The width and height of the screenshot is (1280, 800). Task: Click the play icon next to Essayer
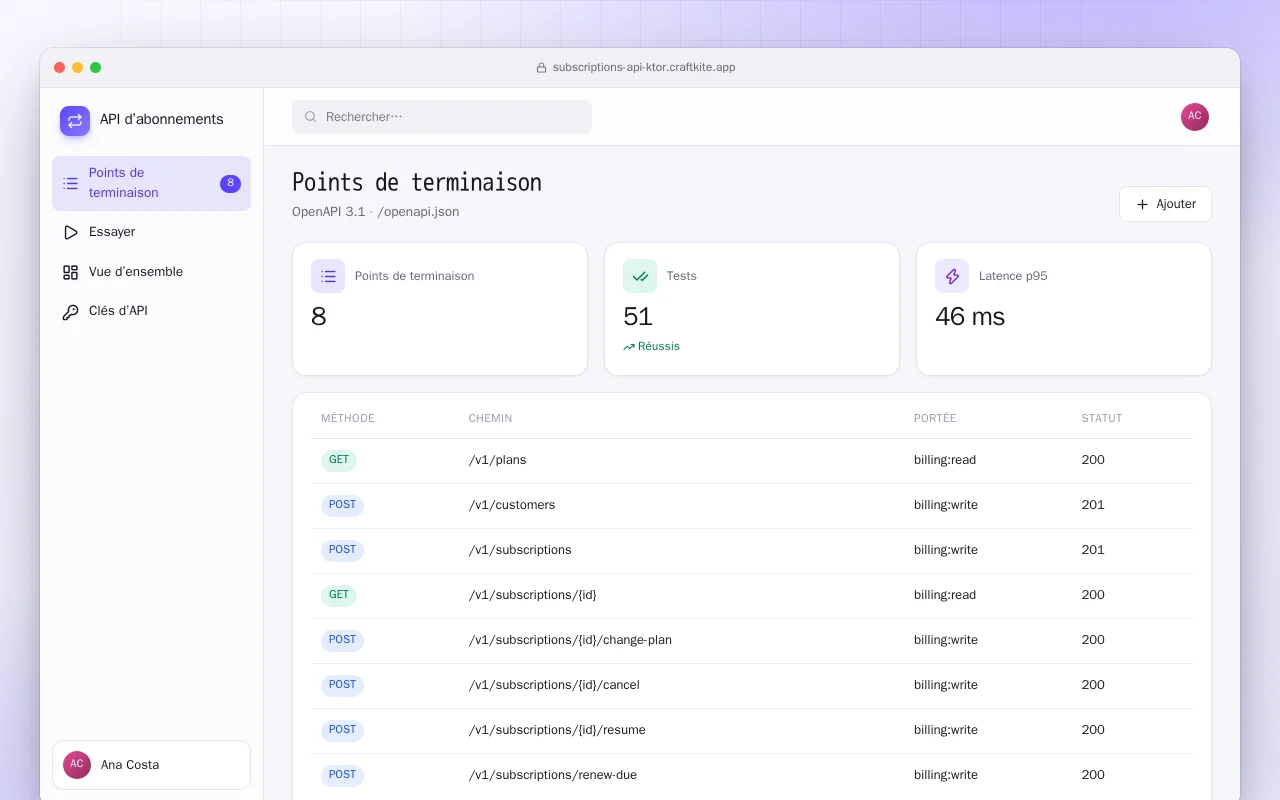[70, 232]
